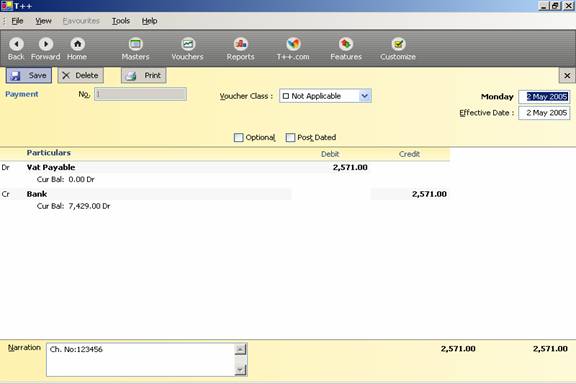
Task: Click the voucher No. field
Action: tap(140, 94)
